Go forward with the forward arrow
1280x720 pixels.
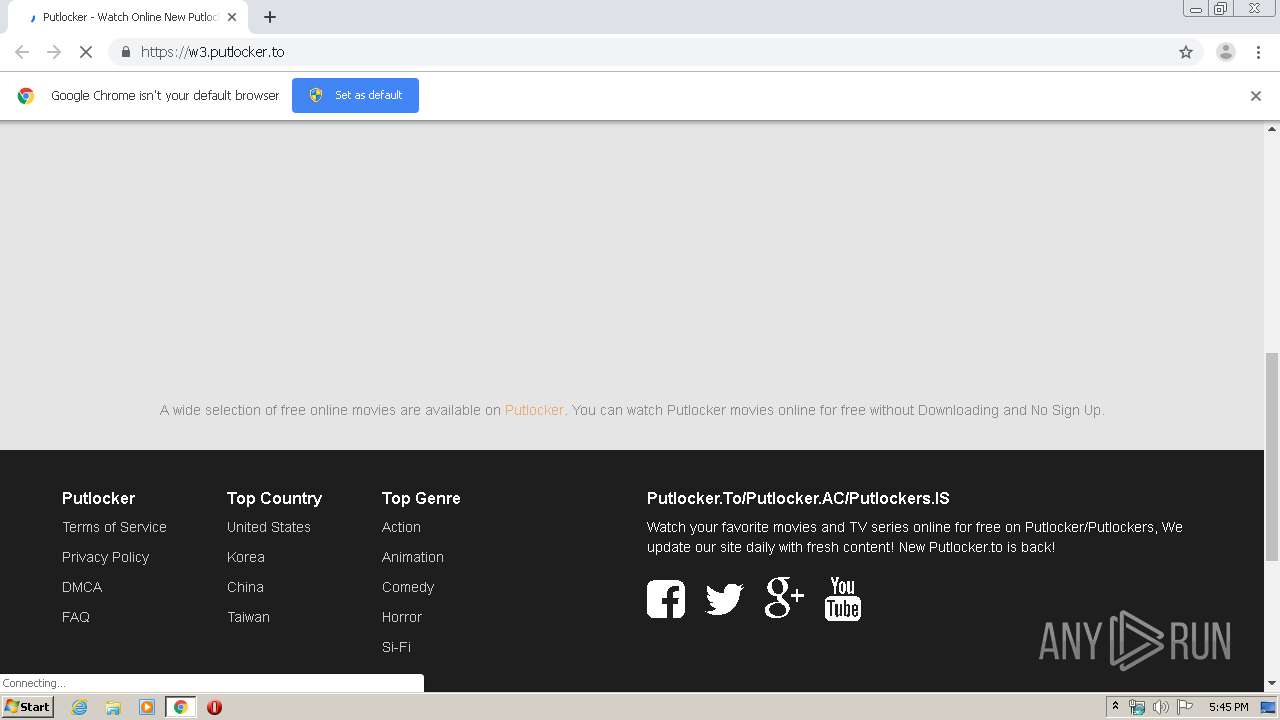54,52
